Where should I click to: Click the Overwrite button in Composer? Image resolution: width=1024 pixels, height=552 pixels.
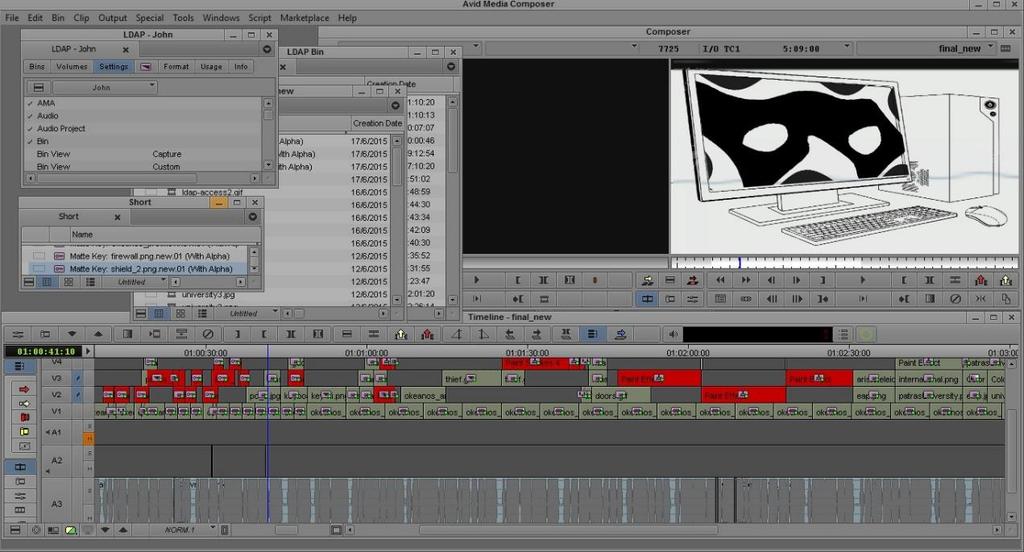692,280
